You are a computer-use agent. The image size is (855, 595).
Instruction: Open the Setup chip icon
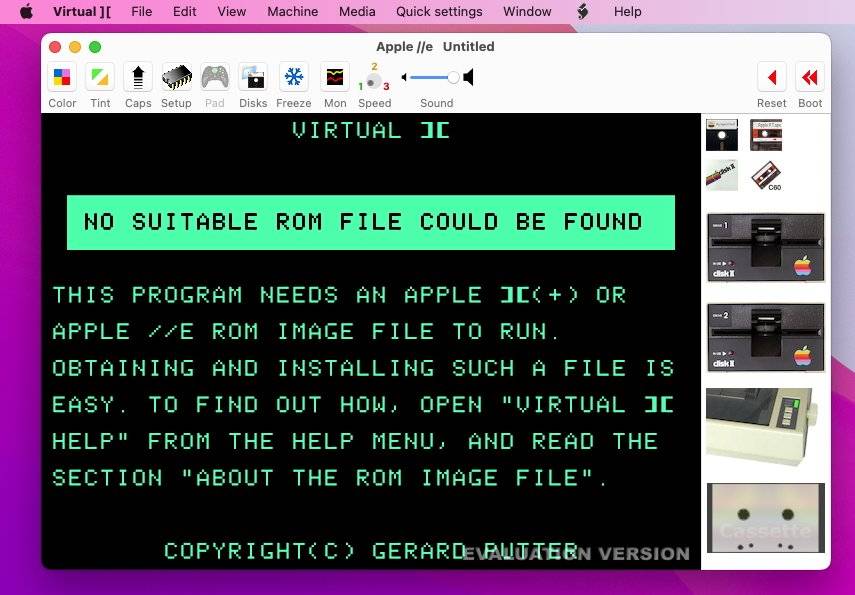(x=176, y=77)
